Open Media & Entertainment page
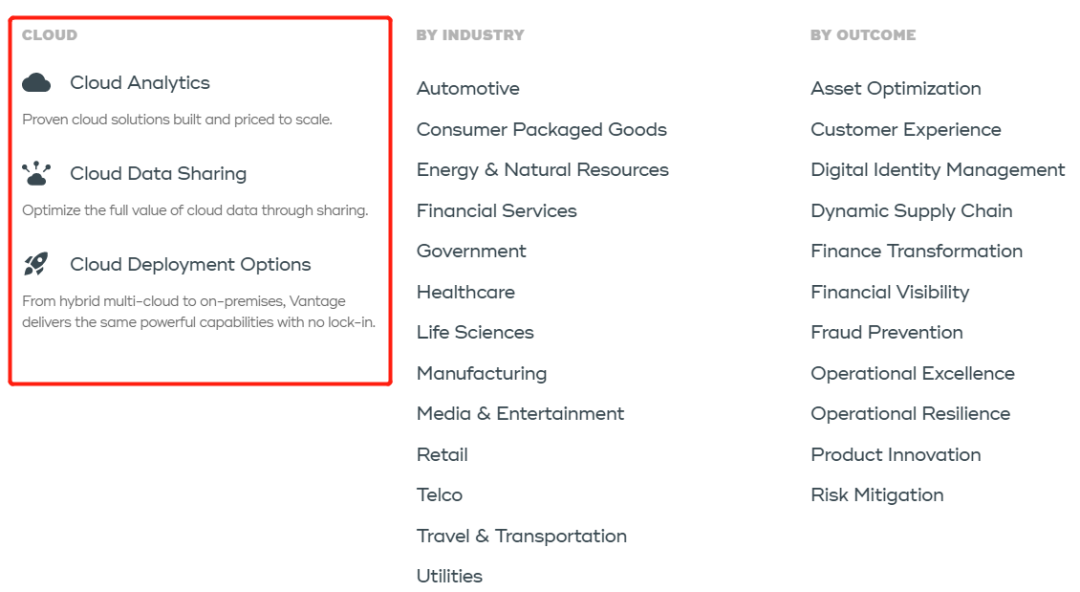This screenshot has height=592, width=1080. pyautogui.click(x=520, y=414)
